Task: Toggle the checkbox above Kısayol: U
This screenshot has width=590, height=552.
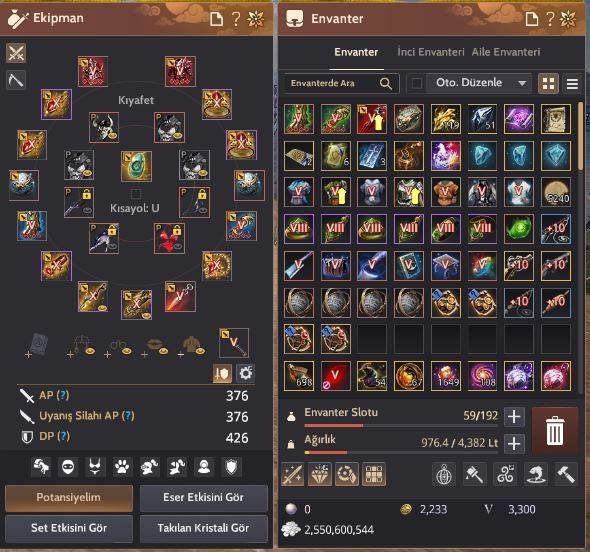Action: [x=136, y=194]
